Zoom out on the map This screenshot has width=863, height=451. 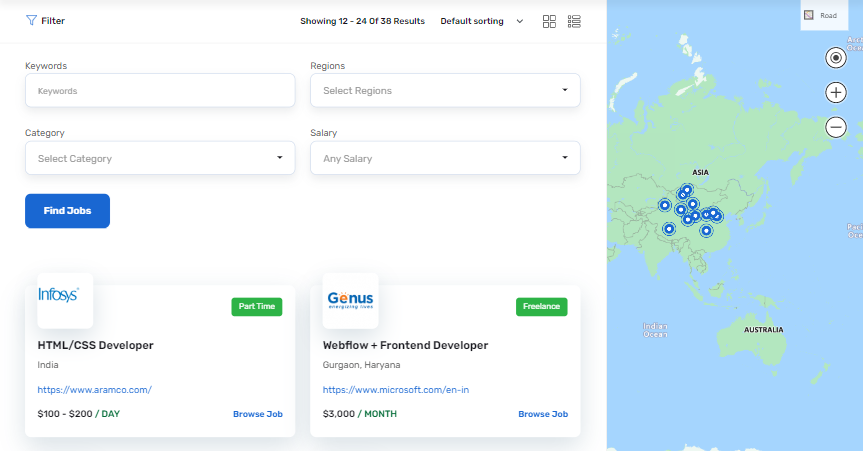[x=836, y=127]
